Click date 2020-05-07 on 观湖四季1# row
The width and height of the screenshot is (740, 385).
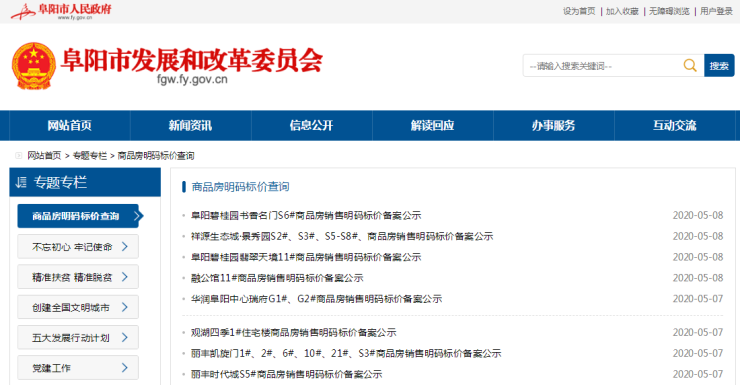tap(698, 333)
